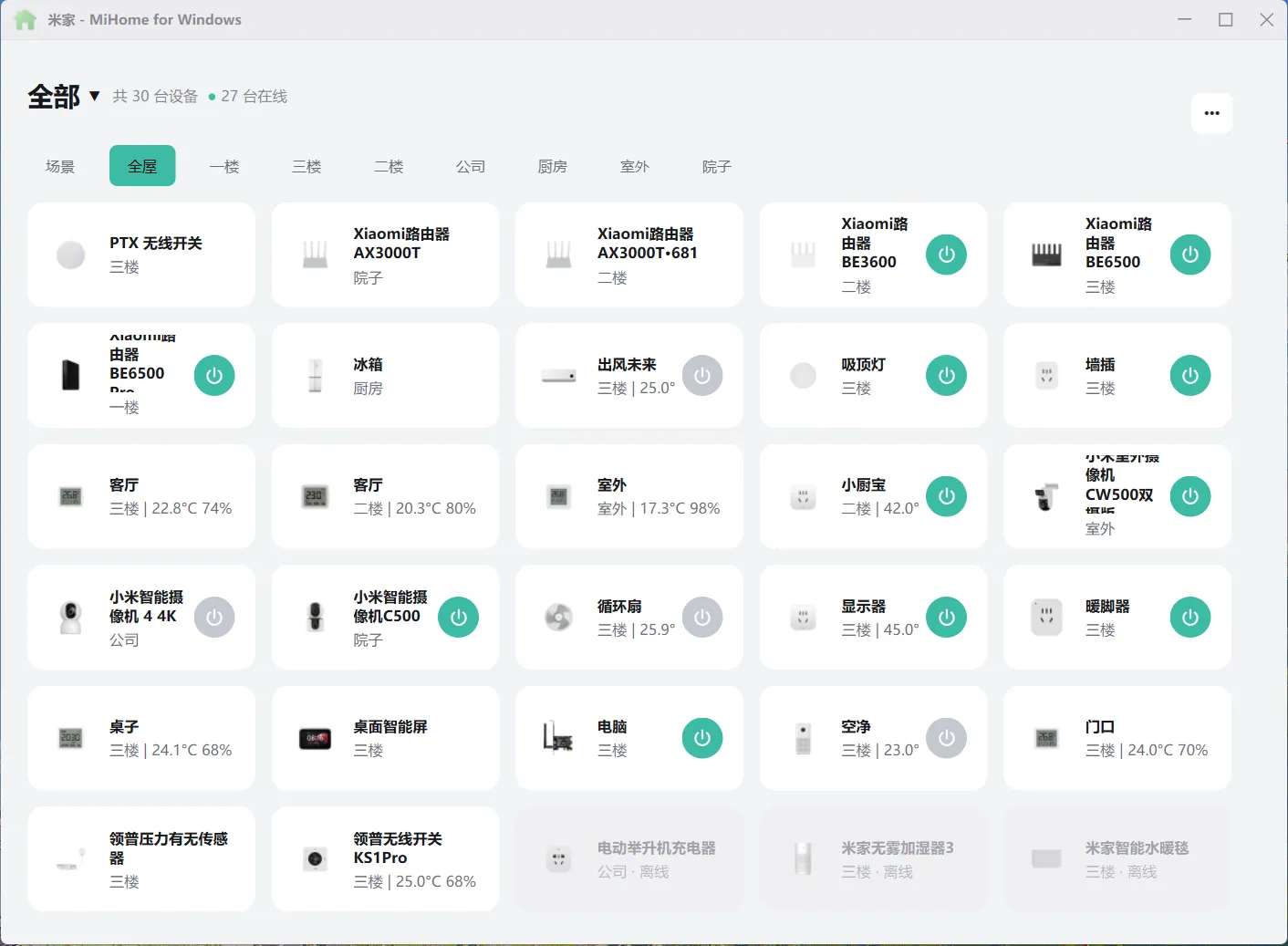Open the offline 米家无雾加湿器3 card
This screenshot has width=1288, height=946.
pos(874,859)
